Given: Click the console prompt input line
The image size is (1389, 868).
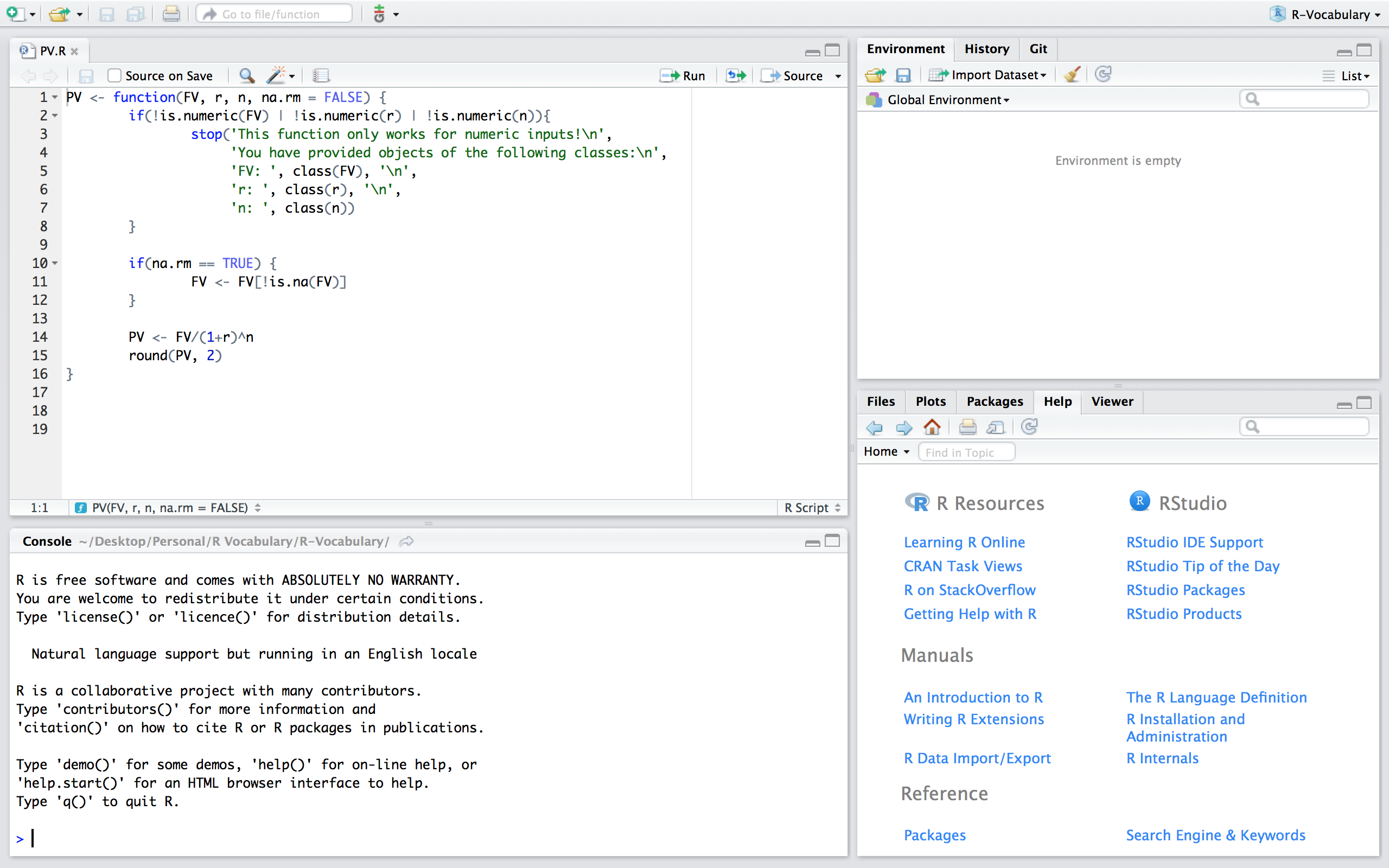Looking at the screenshot, I should (x=428, y=839).
